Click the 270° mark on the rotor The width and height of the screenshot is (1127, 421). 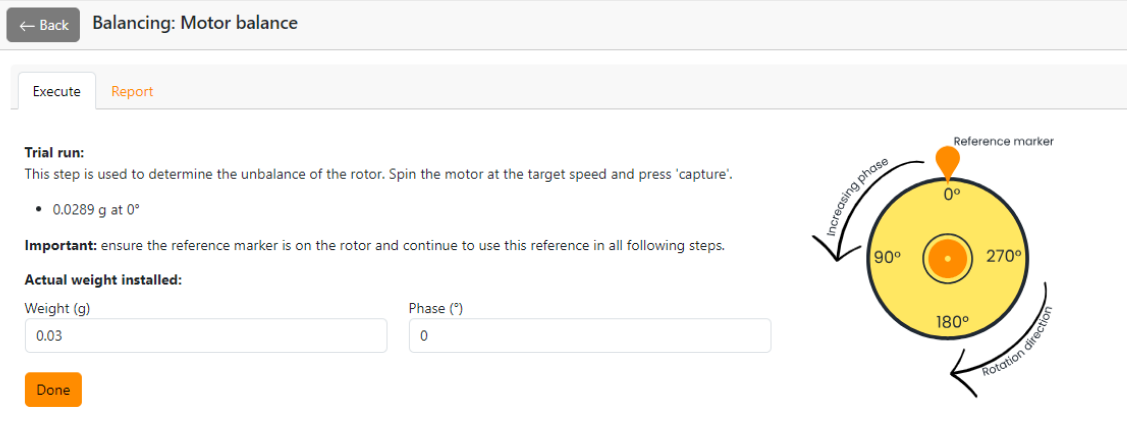click(x=1004, y=256)
